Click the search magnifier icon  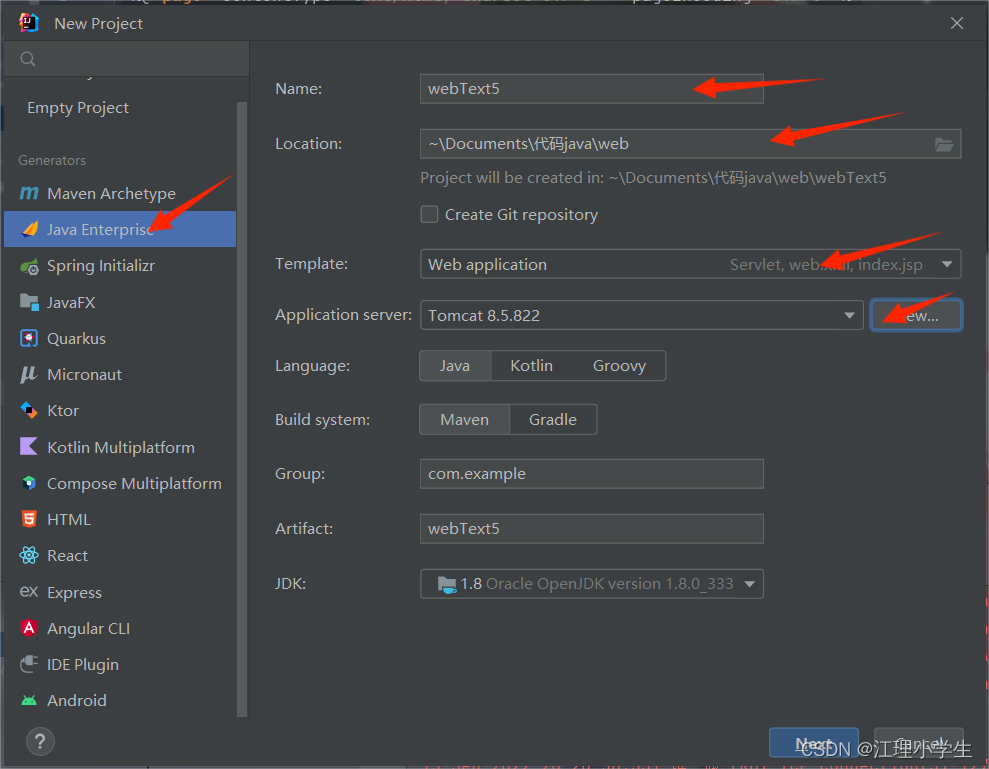click(x=28, y=59)
